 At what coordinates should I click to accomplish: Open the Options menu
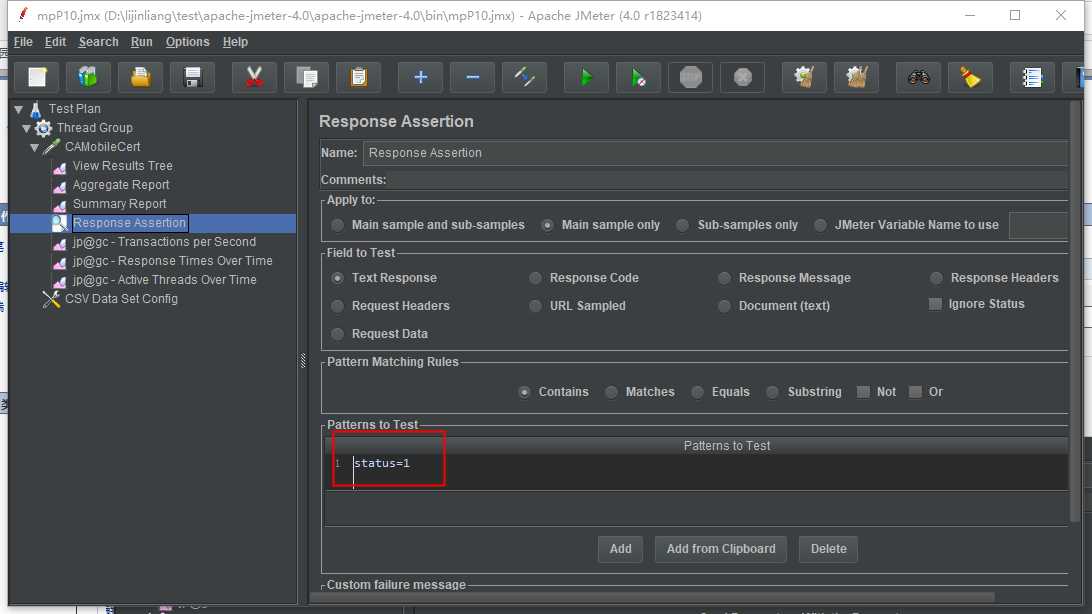click(187, 42)
